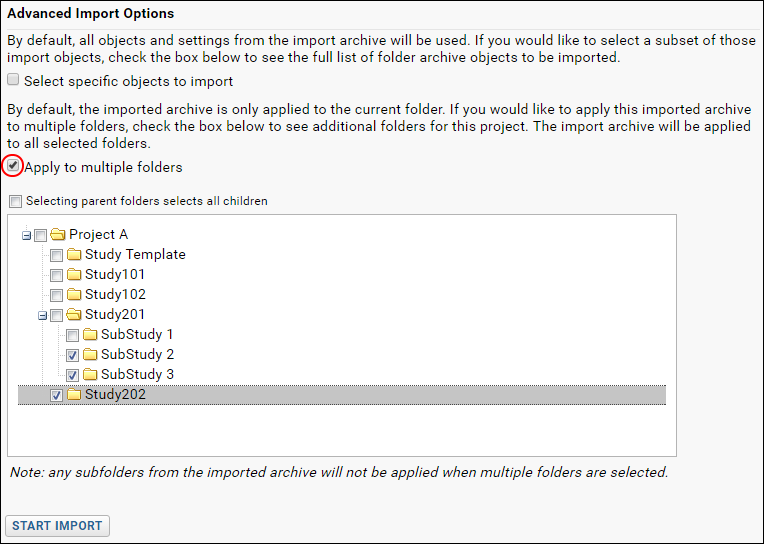Image resolution: width=764 pixels, height=544 pixels.
Task: Click the Study201 folder icon
Action: [x=74, y=314]
